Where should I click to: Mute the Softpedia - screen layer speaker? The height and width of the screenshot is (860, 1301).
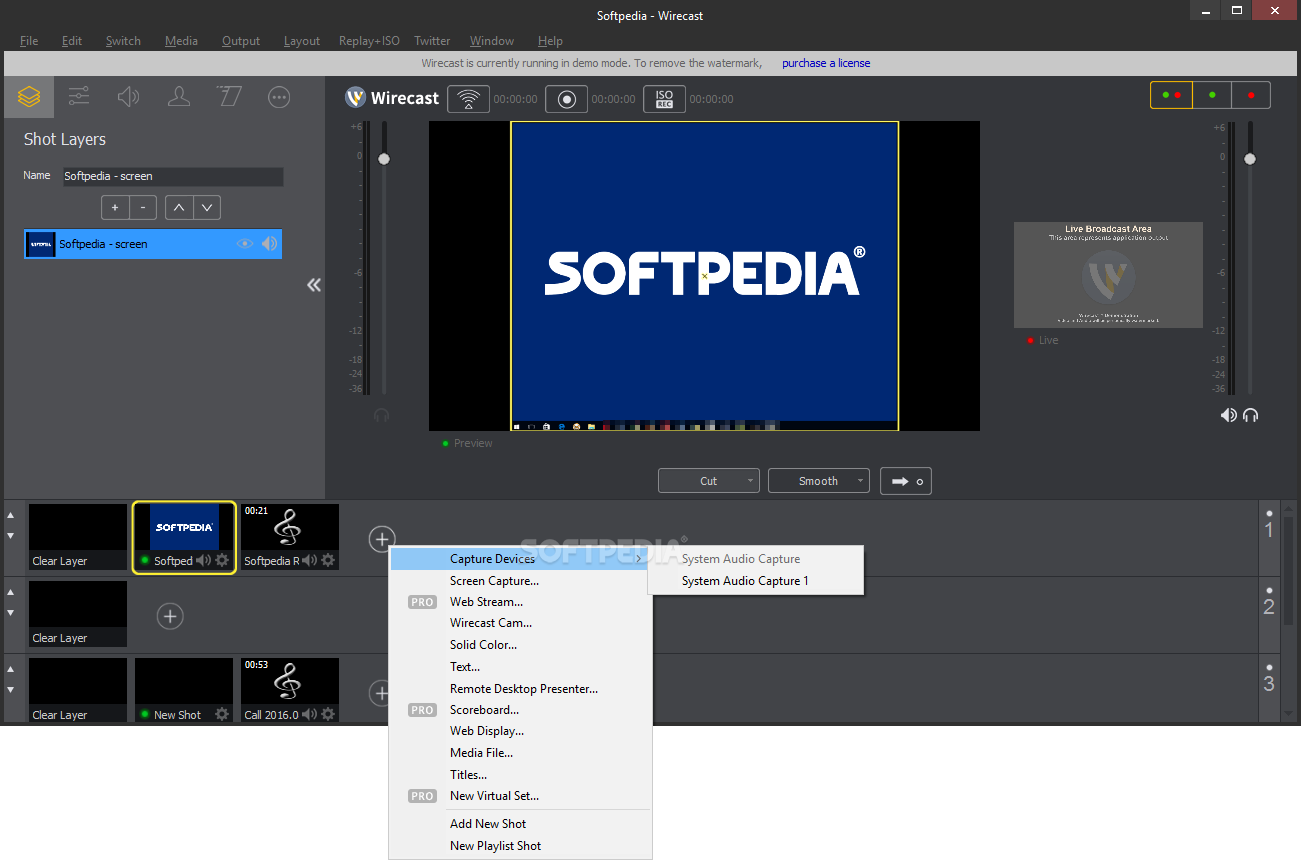[x=270, y=244]
